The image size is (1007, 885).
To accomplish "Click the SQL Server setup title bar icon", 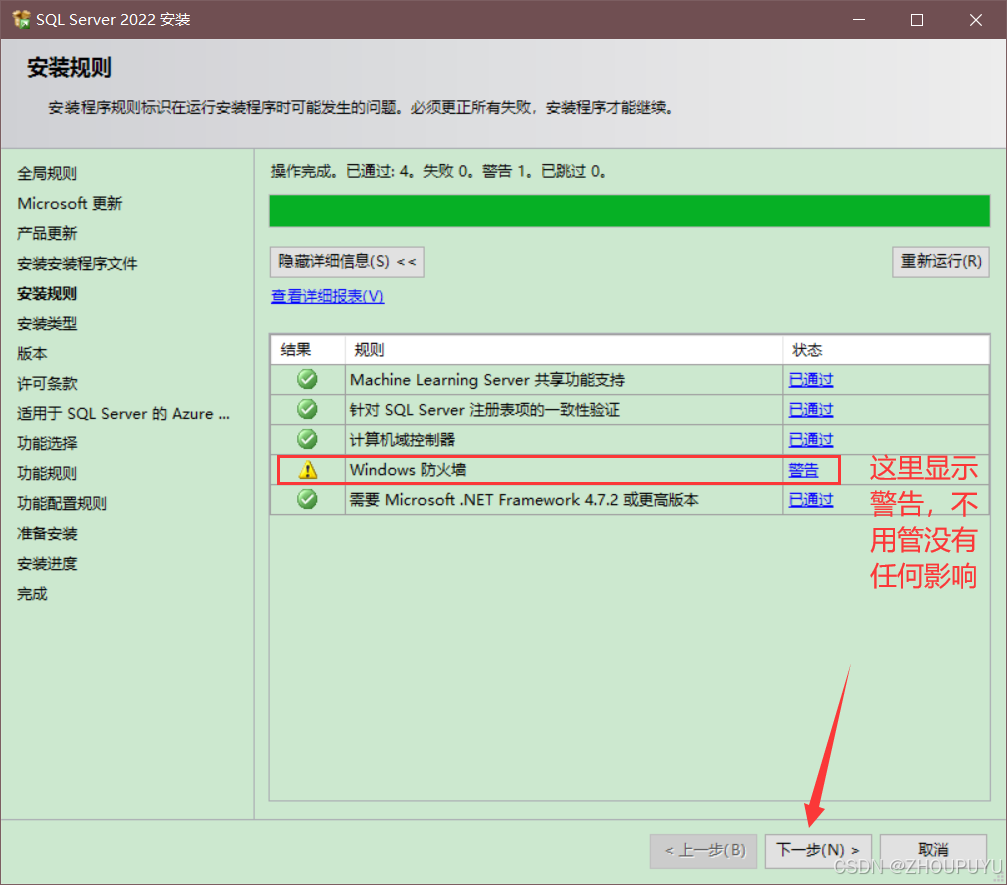I will [x=21, y=19].
